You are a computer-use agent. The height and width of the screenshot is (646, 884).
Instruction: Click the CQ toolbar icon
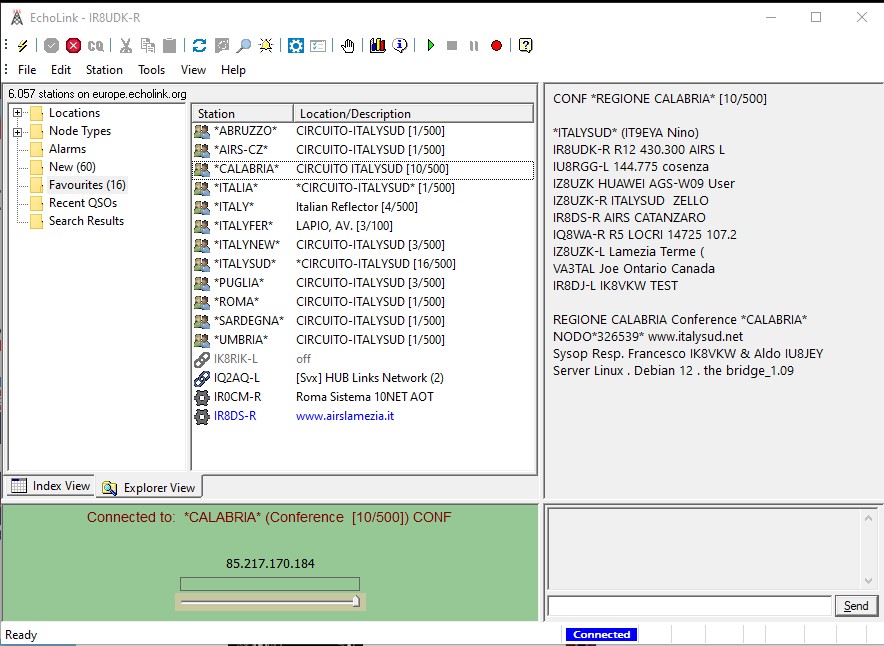96,46
